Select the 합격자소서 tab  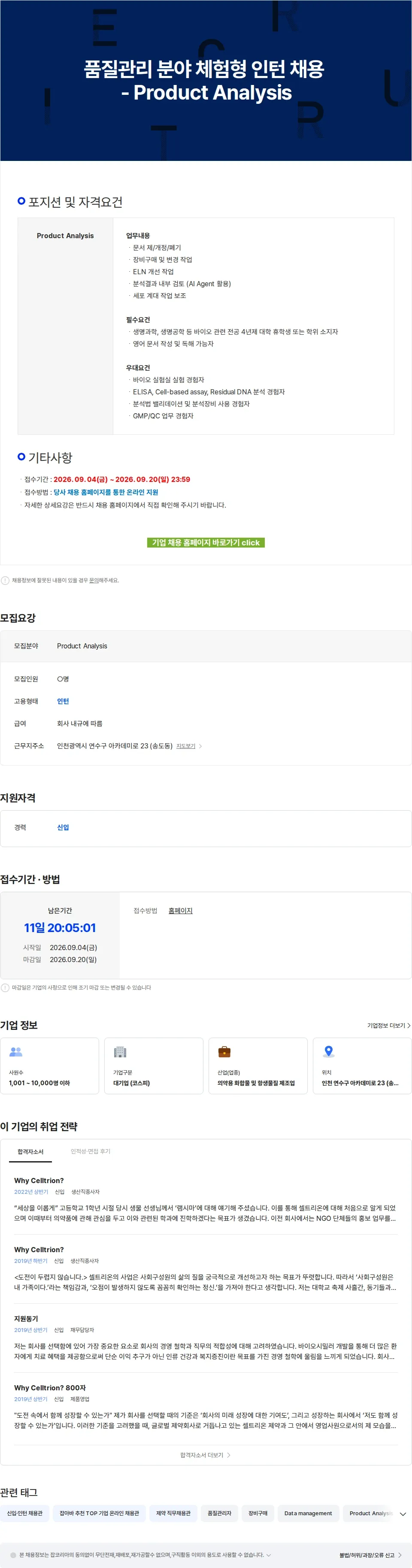click(30, 1152)
